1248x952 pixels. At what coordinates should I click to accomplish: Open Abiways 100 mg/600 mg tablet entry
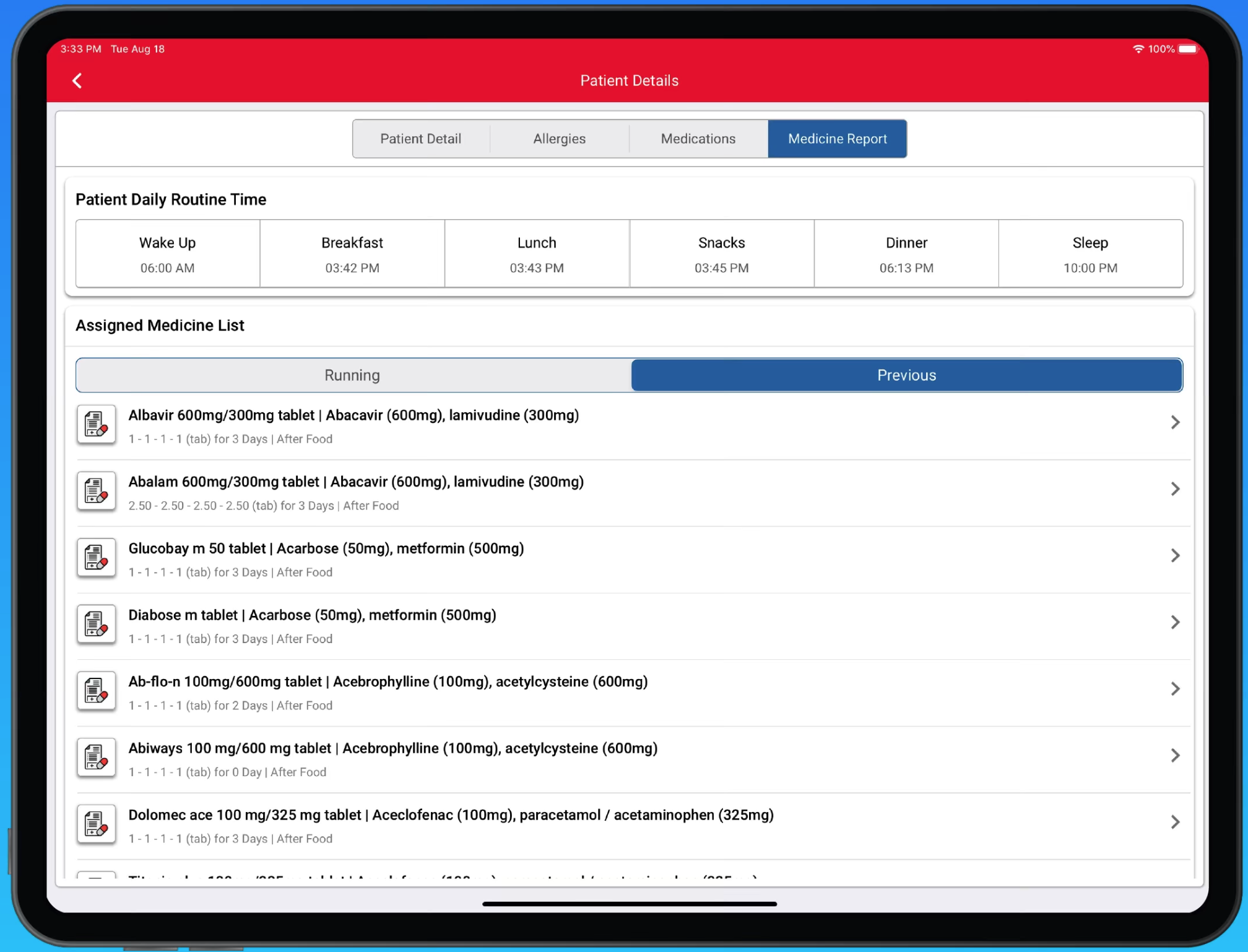tap(633, 759)
